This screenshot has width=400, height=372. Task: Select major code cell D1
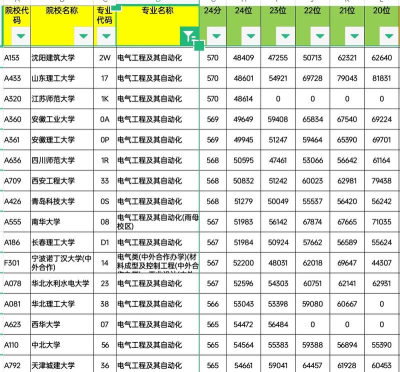[105, 242]
